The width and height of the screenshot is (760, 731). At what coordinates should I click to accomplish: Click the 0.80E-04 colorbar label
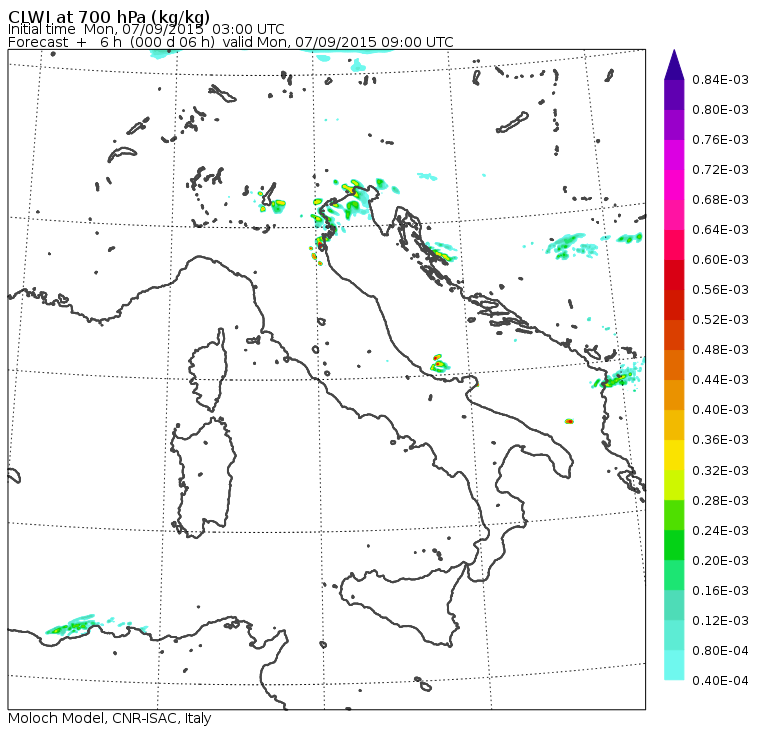(x=720, y=651)
